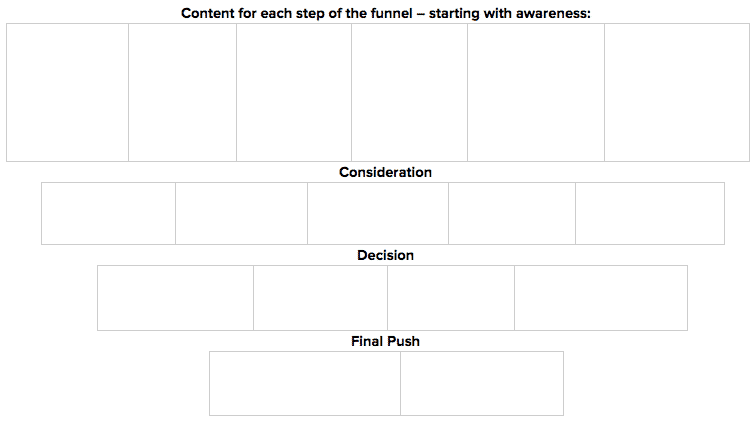Click the first cell under Consideration
Viewport: 754px width, 429px height.
click(108, 213)
